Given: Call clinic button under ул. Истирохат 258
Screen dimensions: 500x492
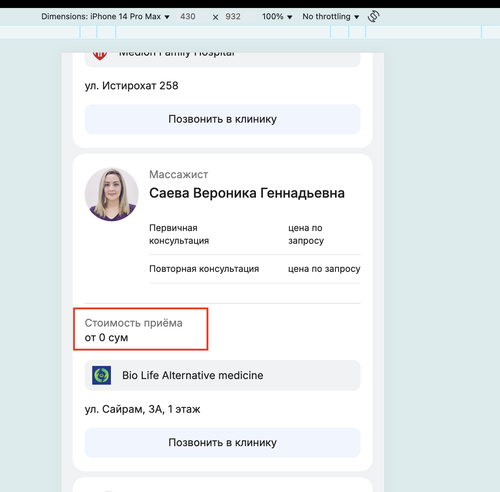Looking at the screenshot, I should click(223, 119).
